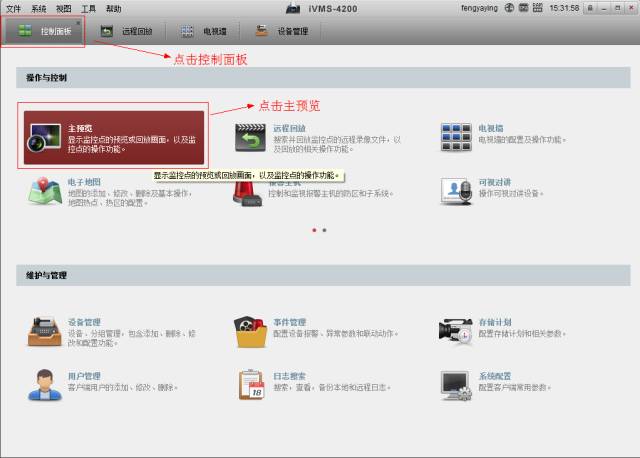
Task: Open the 用户管理 user management module
Action: pyautogui.click(x=45, y=383)
